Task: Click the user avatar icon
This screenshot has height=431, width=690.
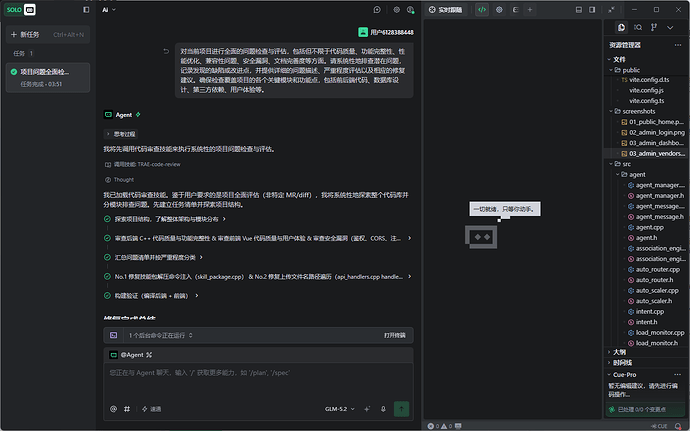Action: (363, 32)
